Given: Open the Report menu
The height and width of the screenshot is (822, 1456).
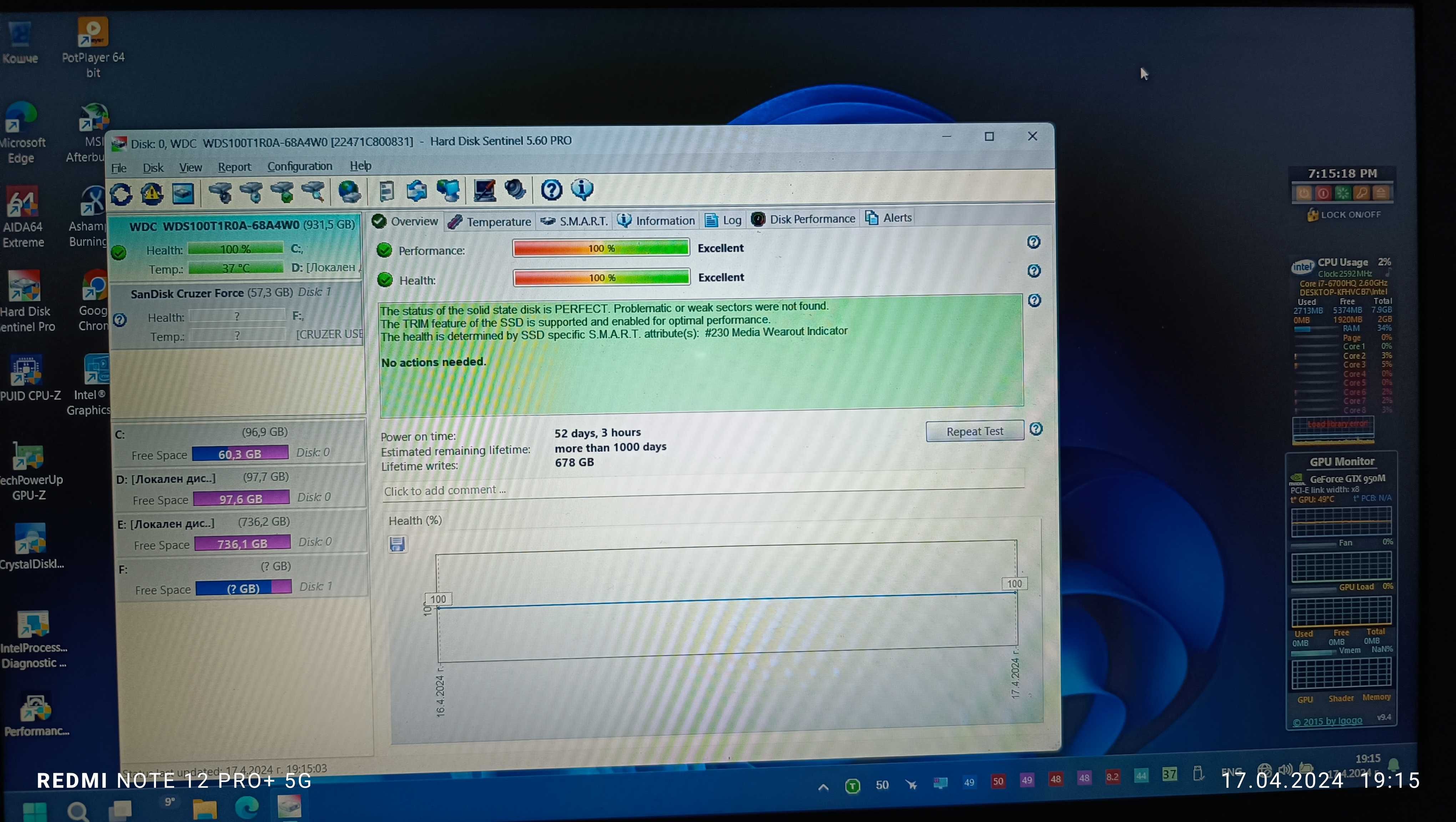Looking at the screenshot, I should (x=234, y=167).
